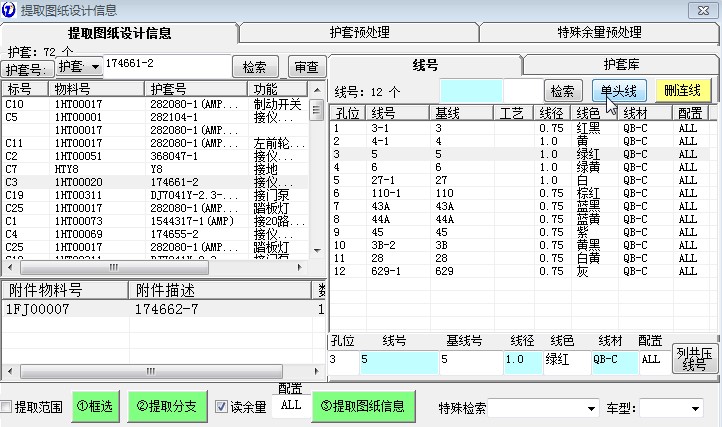Click the yellow 删连线 button

[x=684, y=91]
